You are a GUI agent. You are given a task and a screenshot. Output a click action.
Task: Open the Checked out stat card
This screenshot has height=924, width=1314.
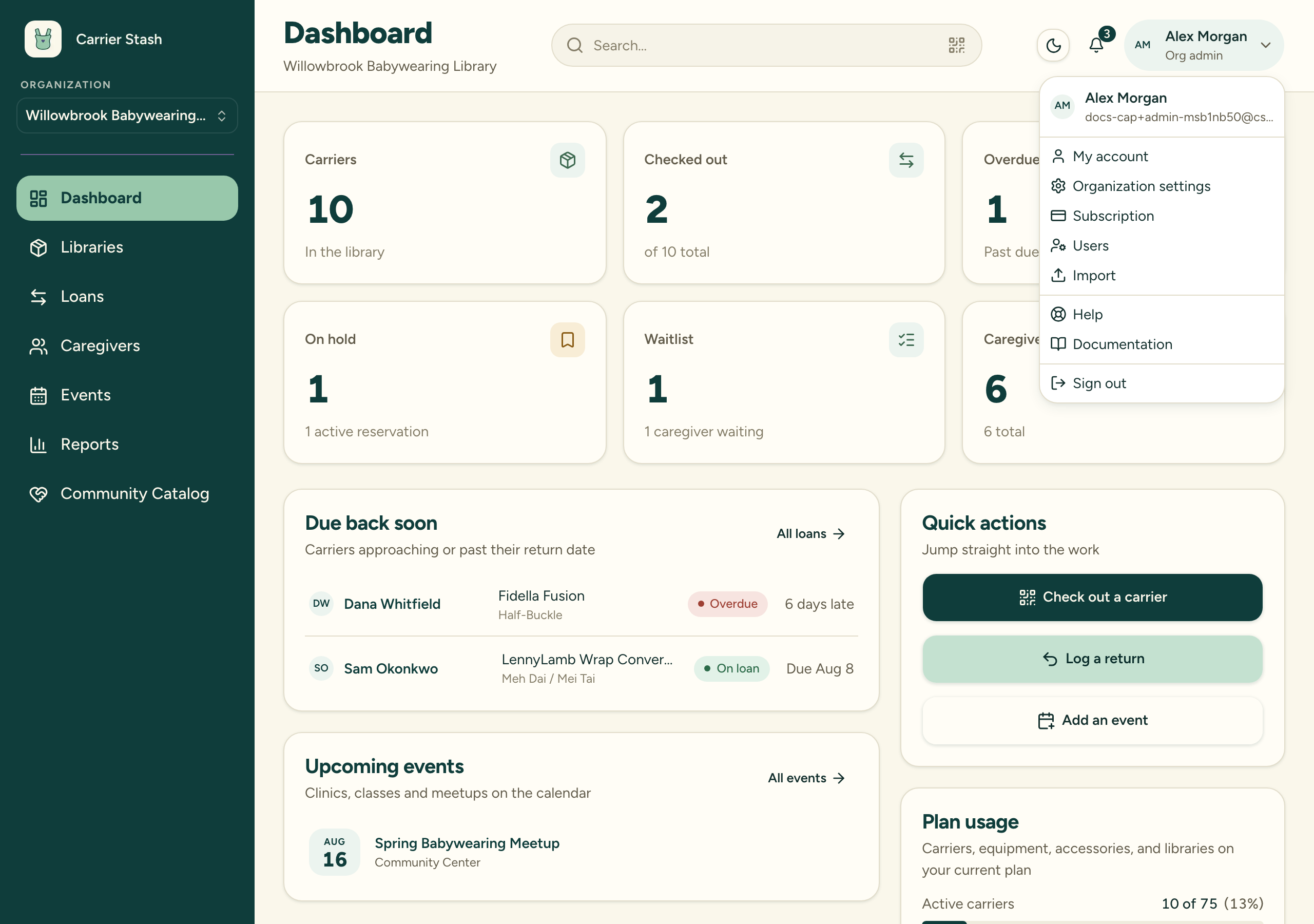pyautogui.click(x=783, y=203)
